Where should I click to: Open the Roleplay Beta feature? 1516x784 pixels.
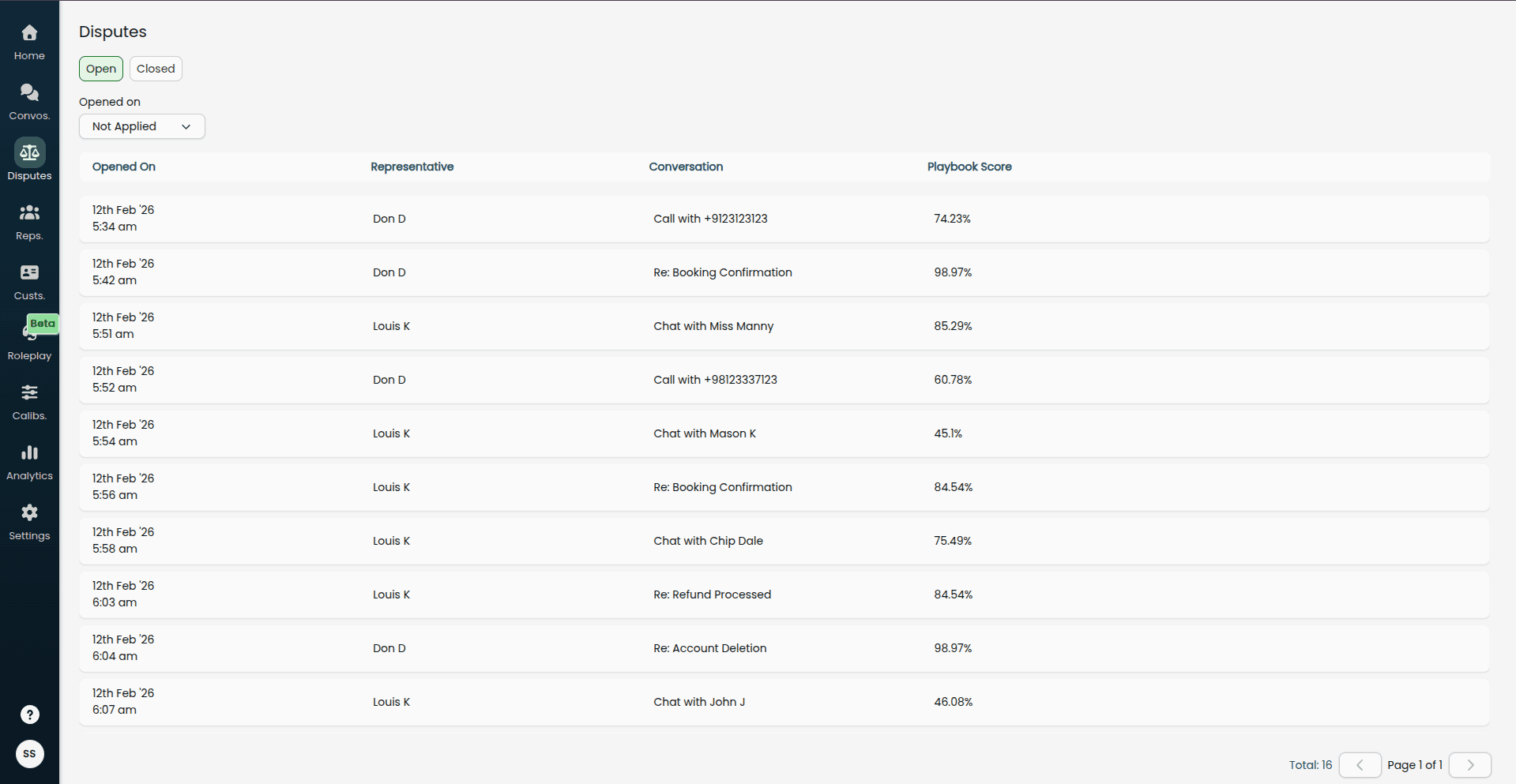click(x=29, y=339)
